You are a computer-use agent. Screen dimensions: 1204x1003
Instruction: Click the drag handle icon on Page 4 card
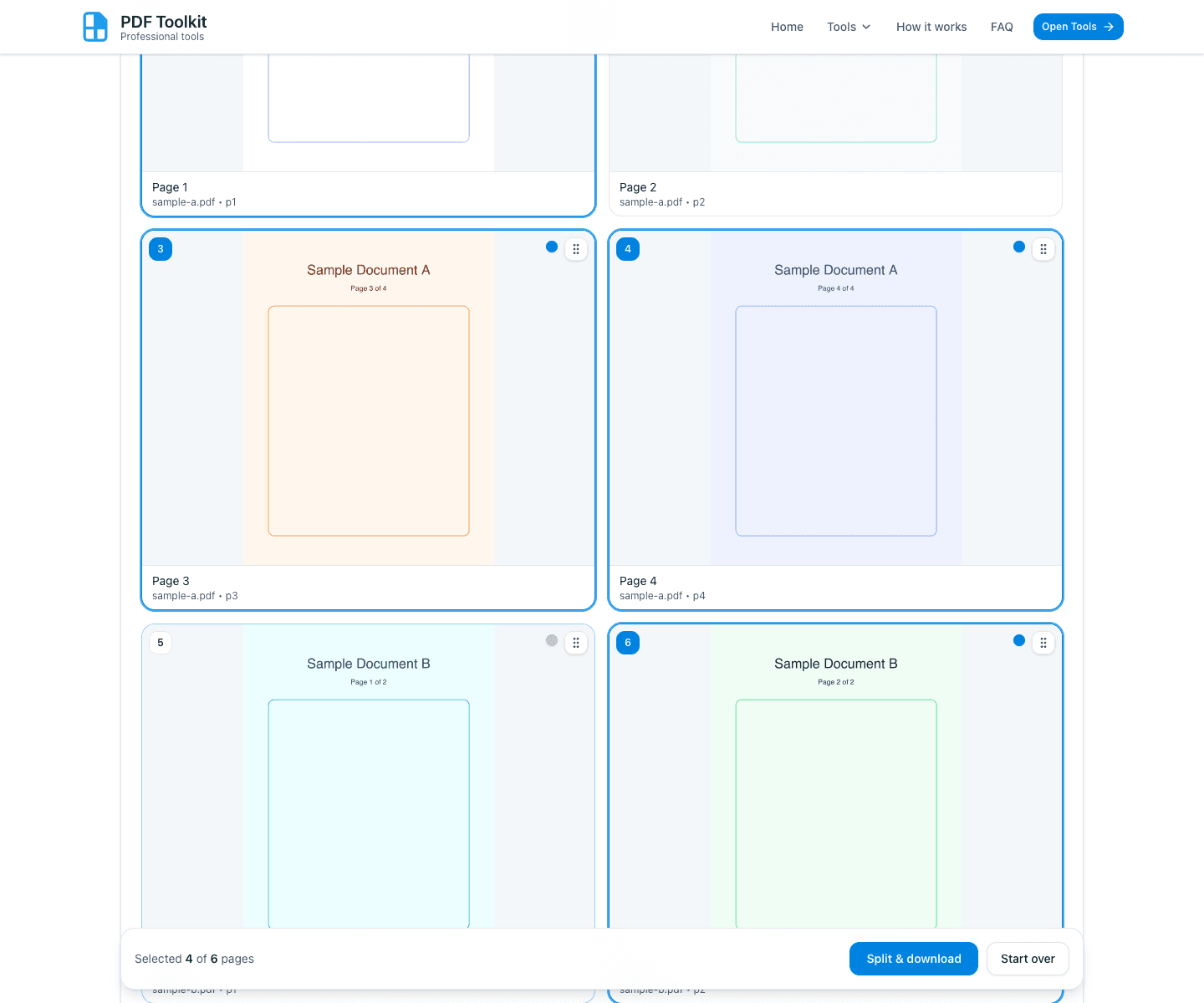(x=1043, y=248)
